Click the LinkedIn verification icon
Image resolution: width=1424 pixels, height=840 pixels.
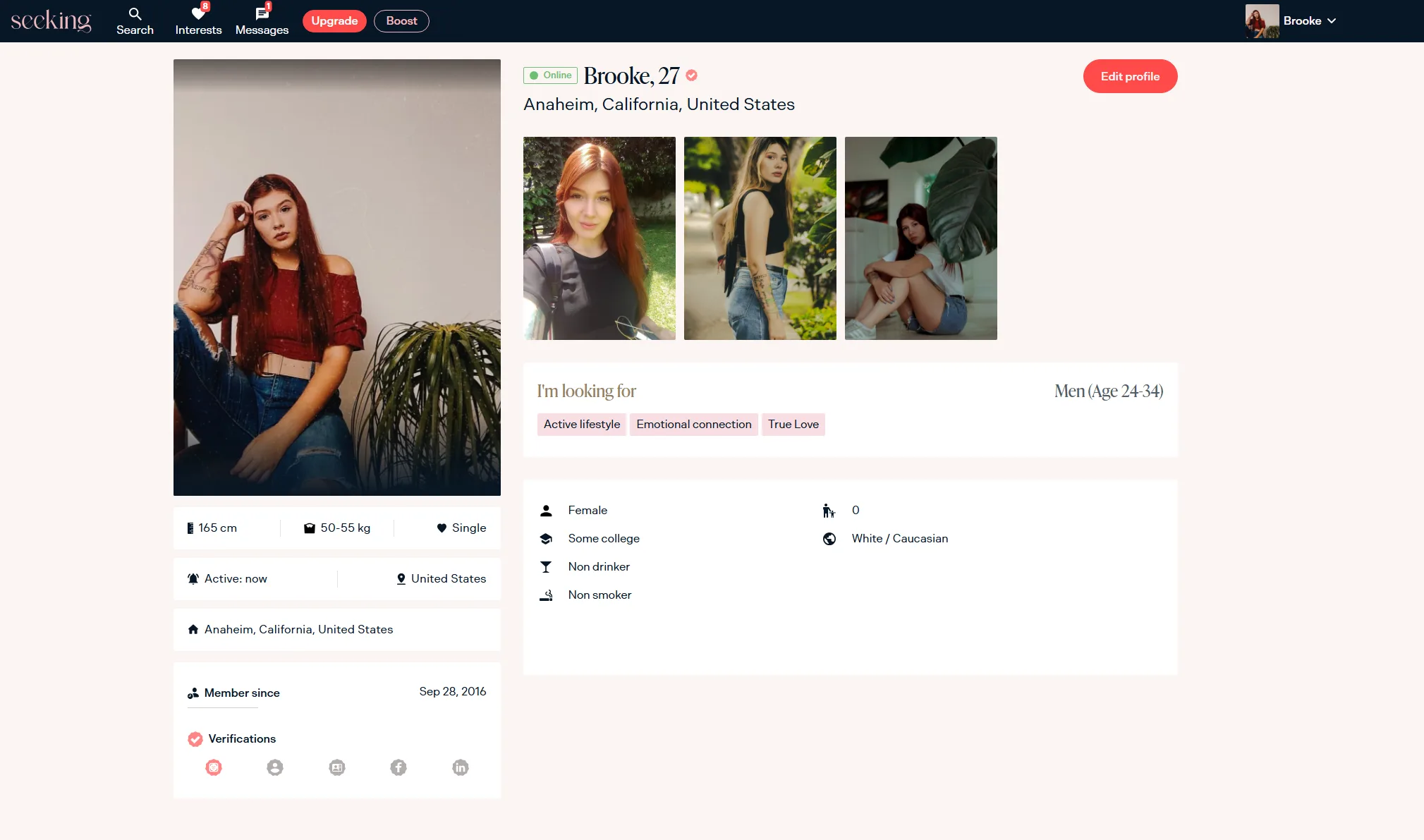pos(461,767)
